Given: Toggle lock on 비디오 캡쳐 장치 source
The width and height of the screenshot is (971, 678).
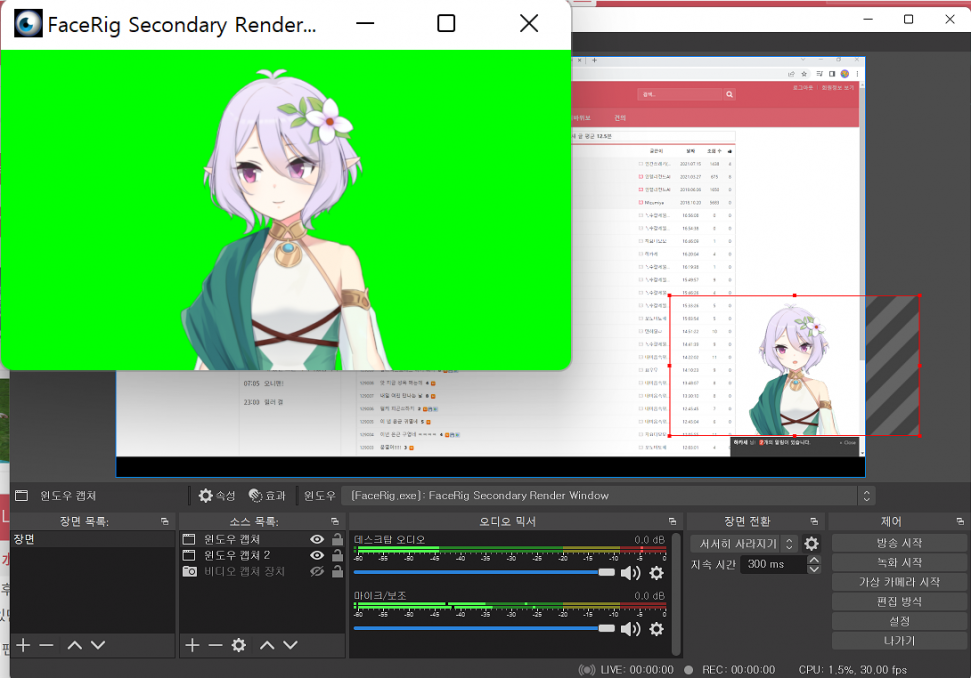Looking at the screenshot, I should tap(337, 572).
